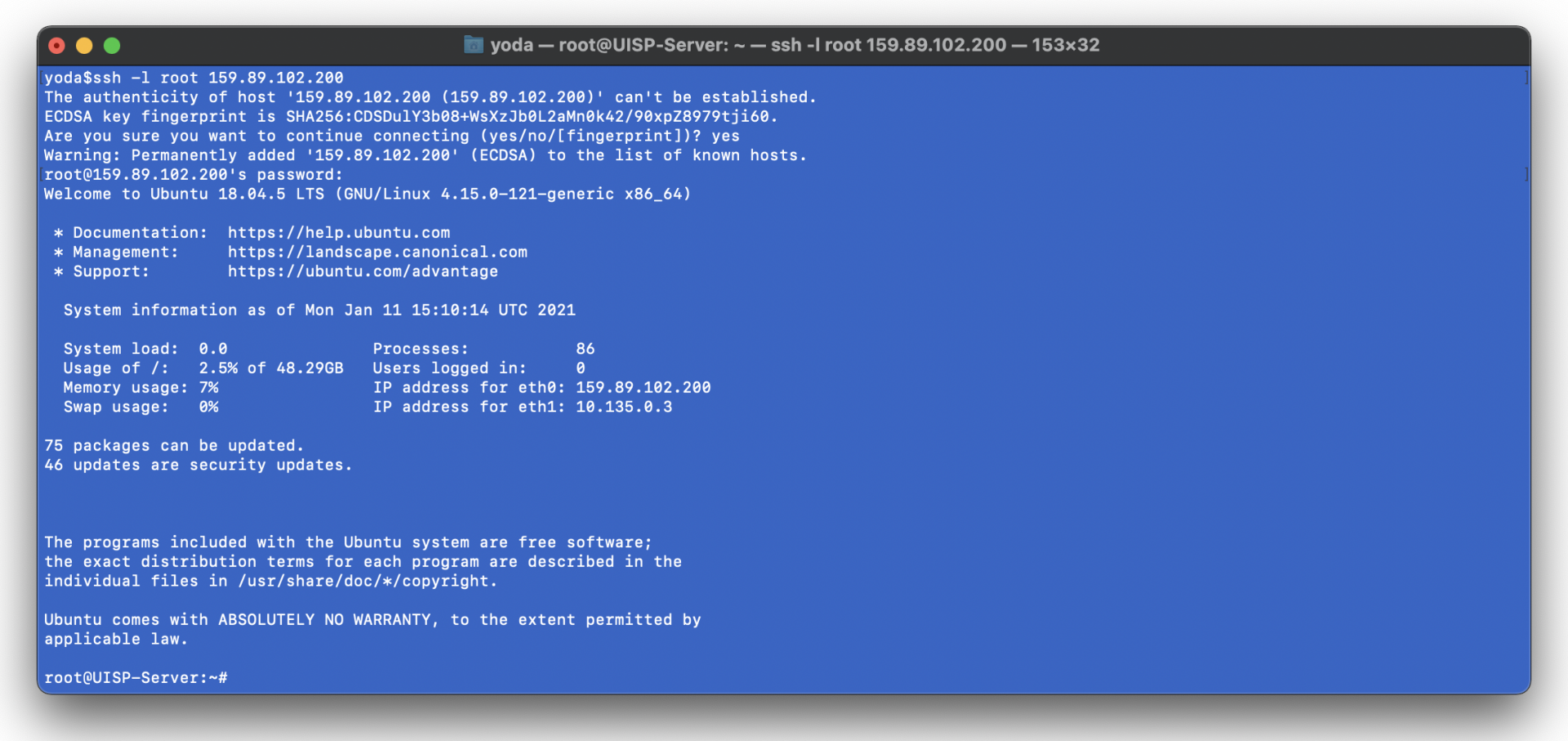Click the window title text 'yoda — root@UISP-Server'

tap(609, 45)
